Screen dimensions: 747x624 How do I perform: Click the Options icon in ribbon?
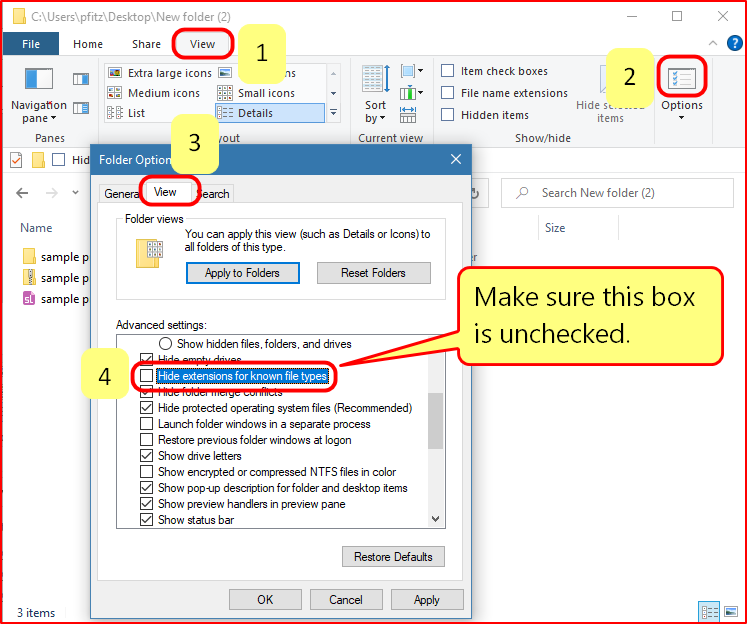(682, 79)
